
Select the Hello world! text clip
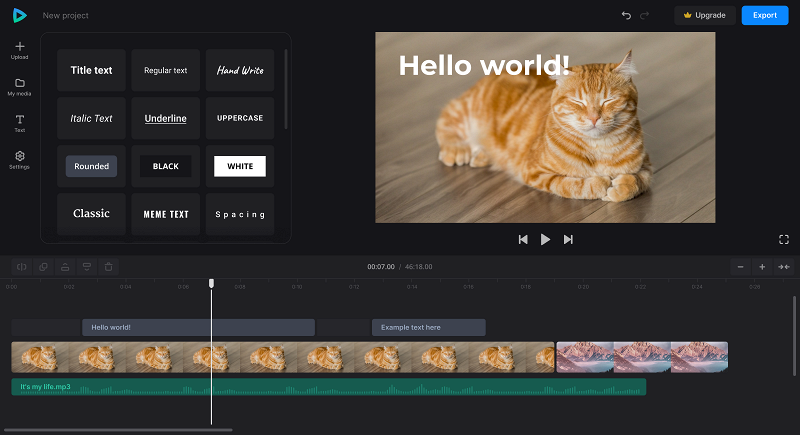pos(198,327)
